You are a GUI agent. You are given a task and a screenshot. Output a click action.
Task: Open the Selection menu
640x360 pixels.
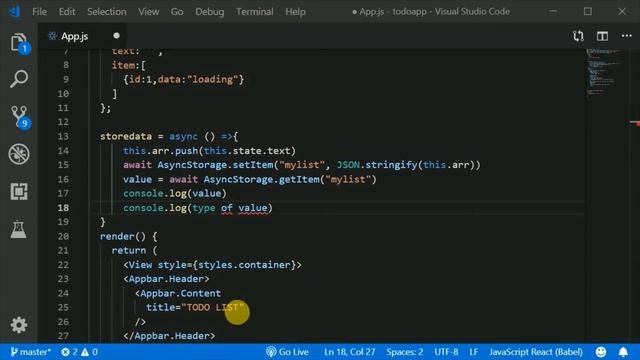107,11
